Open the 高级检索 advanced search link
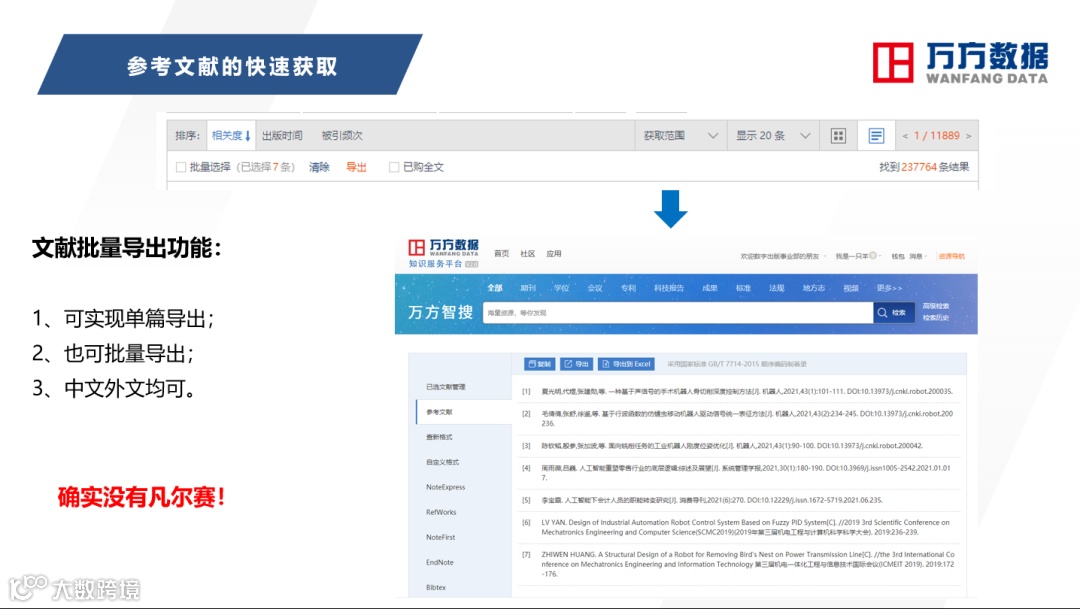Screen dimensions: 1080x609 click(x=935, y=306)
